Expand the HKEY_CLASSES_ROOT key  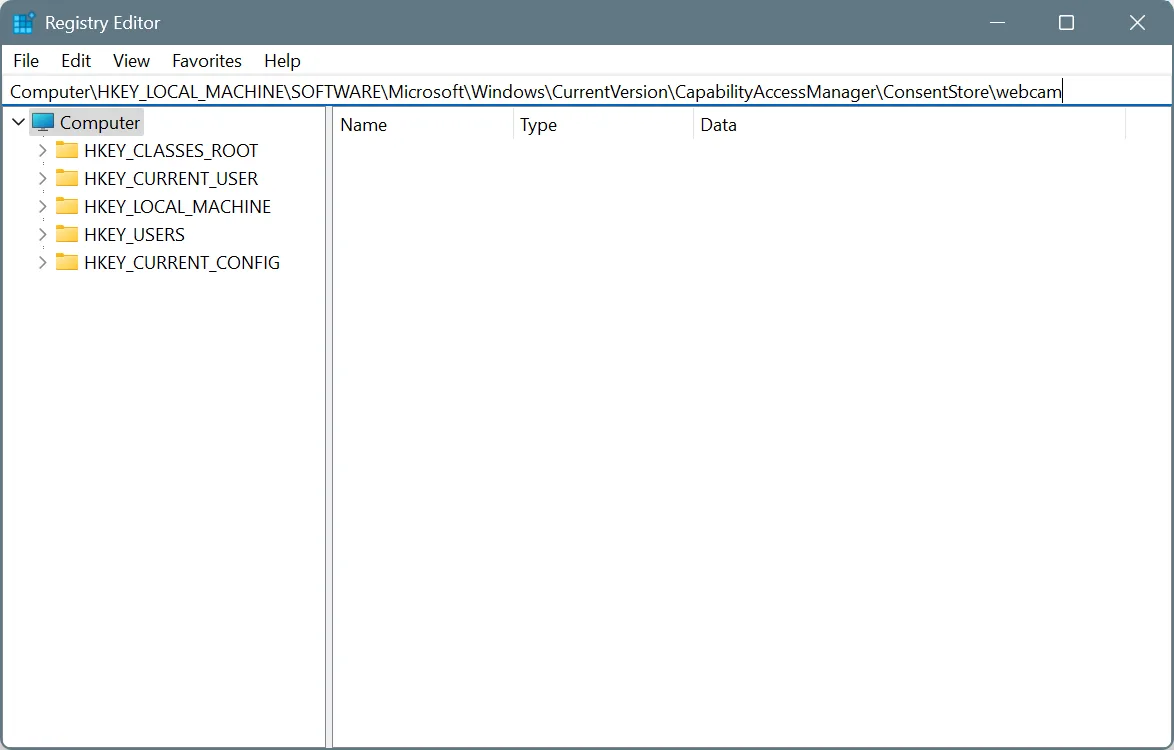(43, 150)
